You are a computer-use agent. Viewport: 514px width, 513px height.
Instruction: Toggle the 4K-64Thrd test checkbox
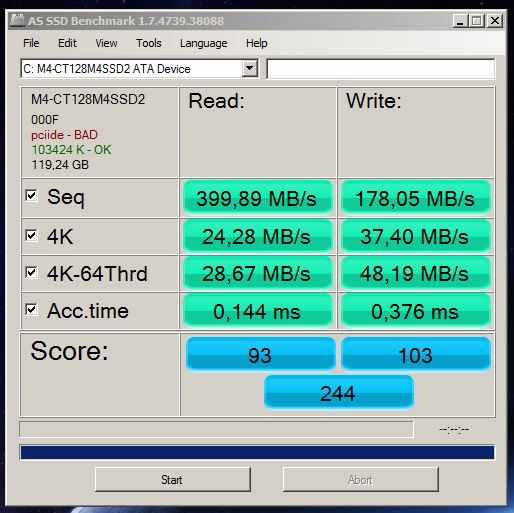31,272
